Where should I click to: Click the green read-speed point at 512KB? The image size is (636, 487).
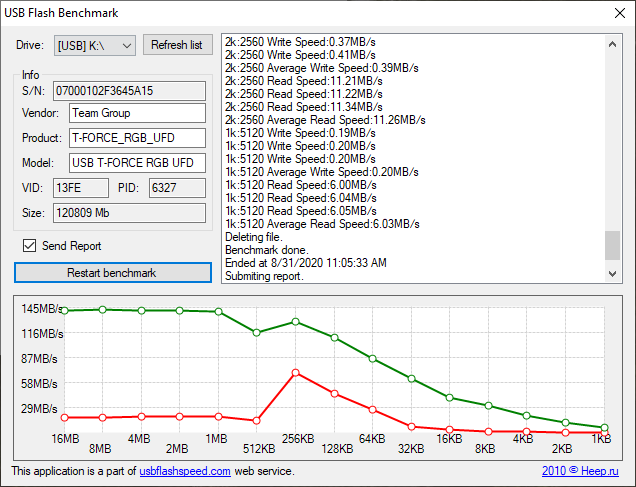256,333
